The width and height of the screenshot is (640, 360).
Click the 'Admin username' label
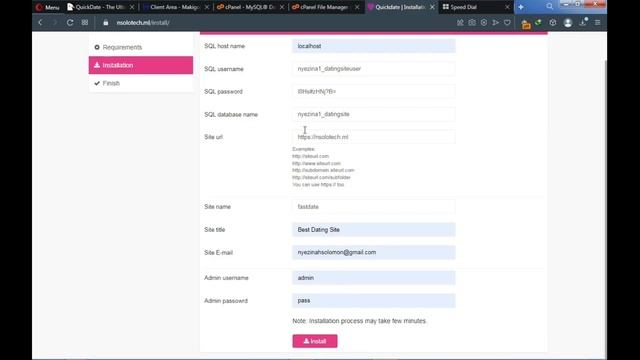[226, 278]
